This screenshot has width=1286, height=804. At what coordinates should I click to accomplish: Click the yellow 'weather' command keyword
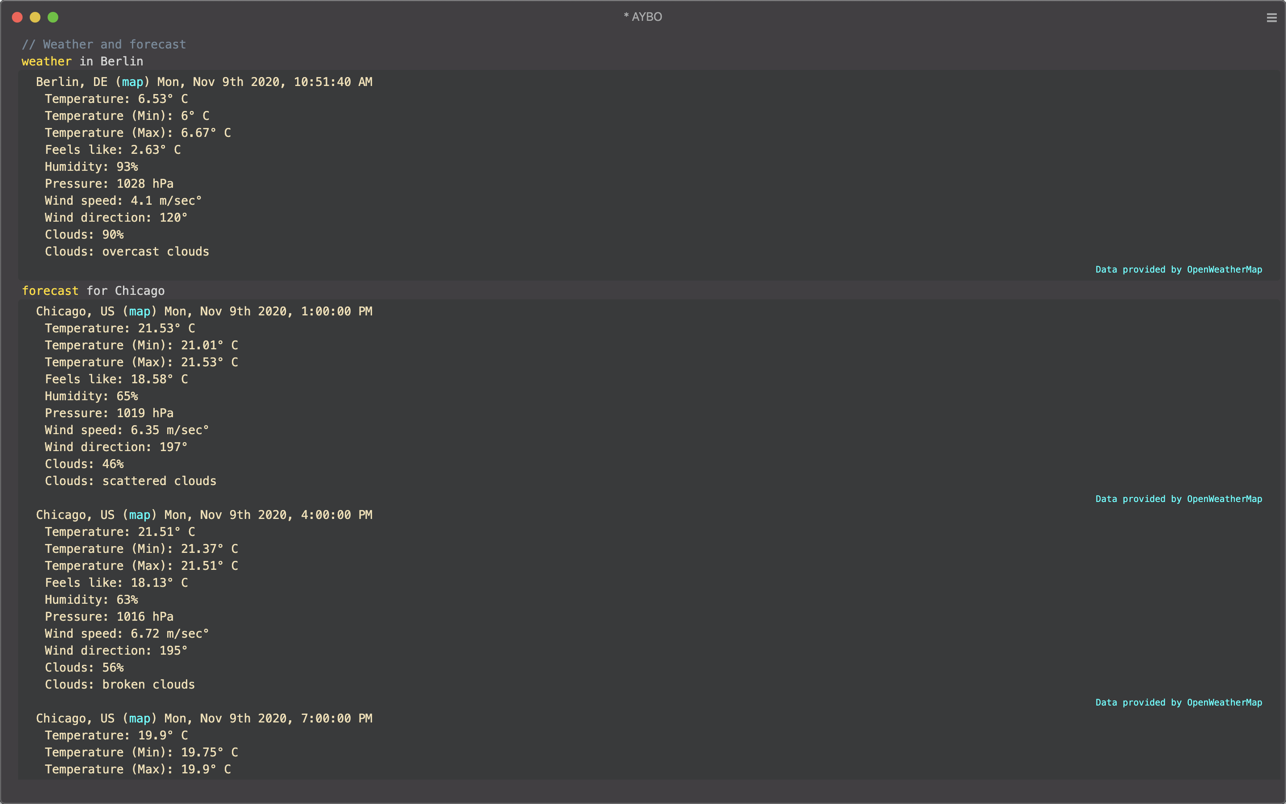click(46, 61)
